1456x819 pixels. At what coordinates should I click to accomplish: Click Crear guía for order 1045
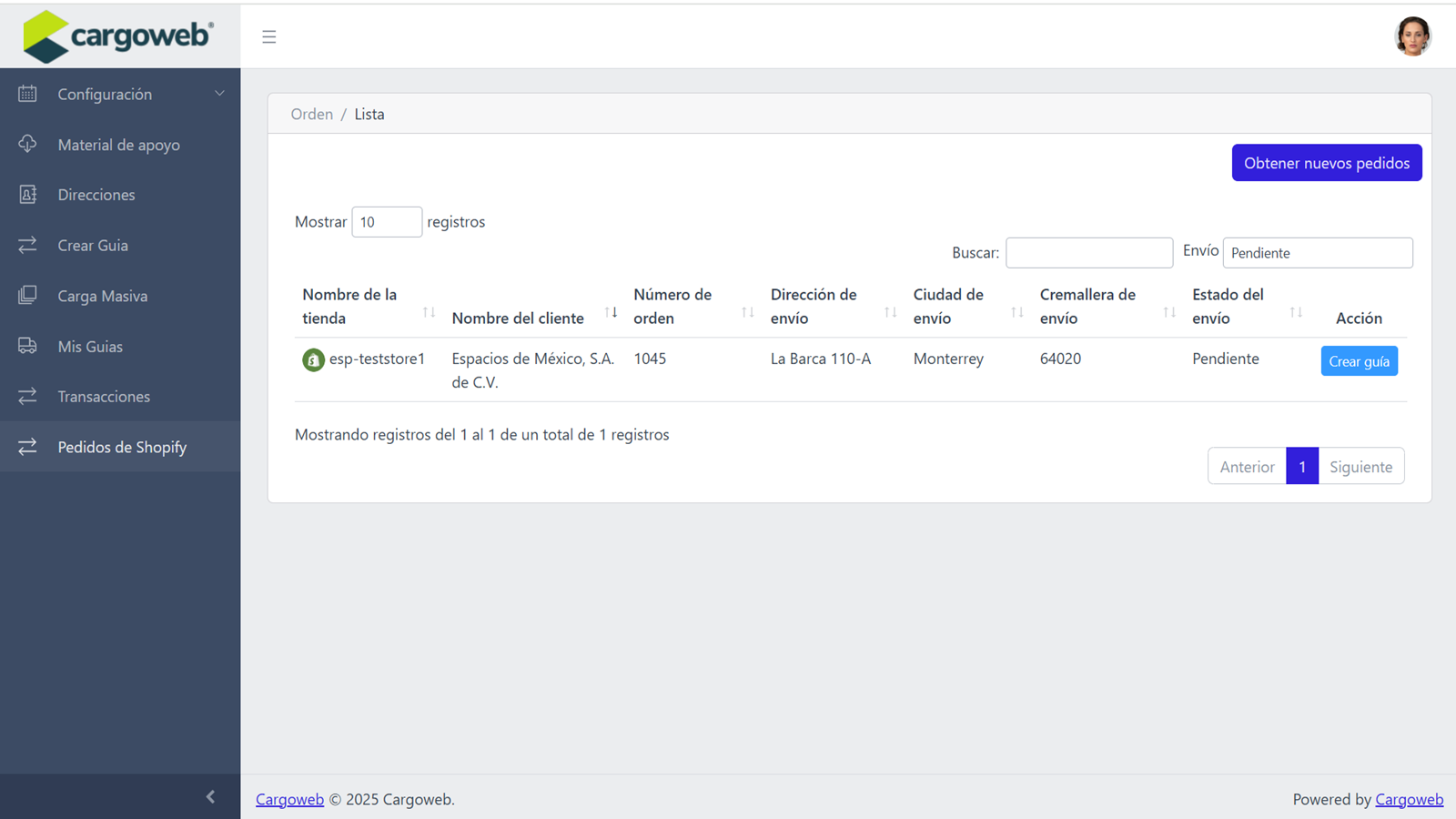point(1360,361)
